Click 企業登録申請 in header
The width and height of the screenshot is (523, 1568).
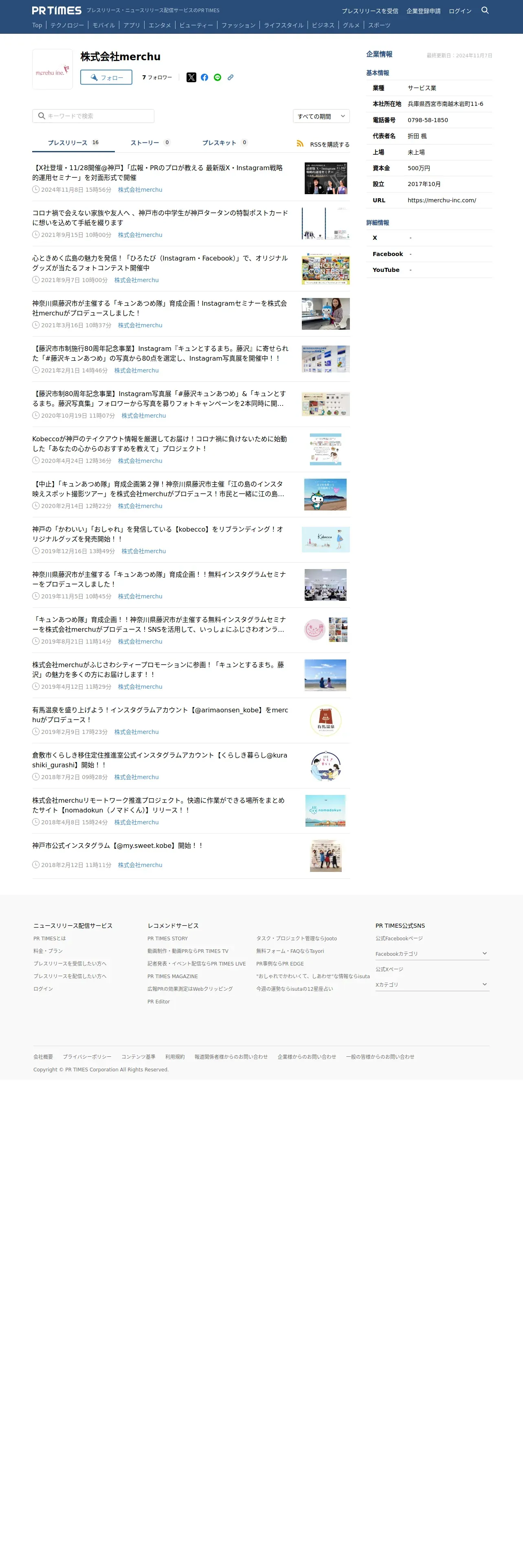[423, 11]
